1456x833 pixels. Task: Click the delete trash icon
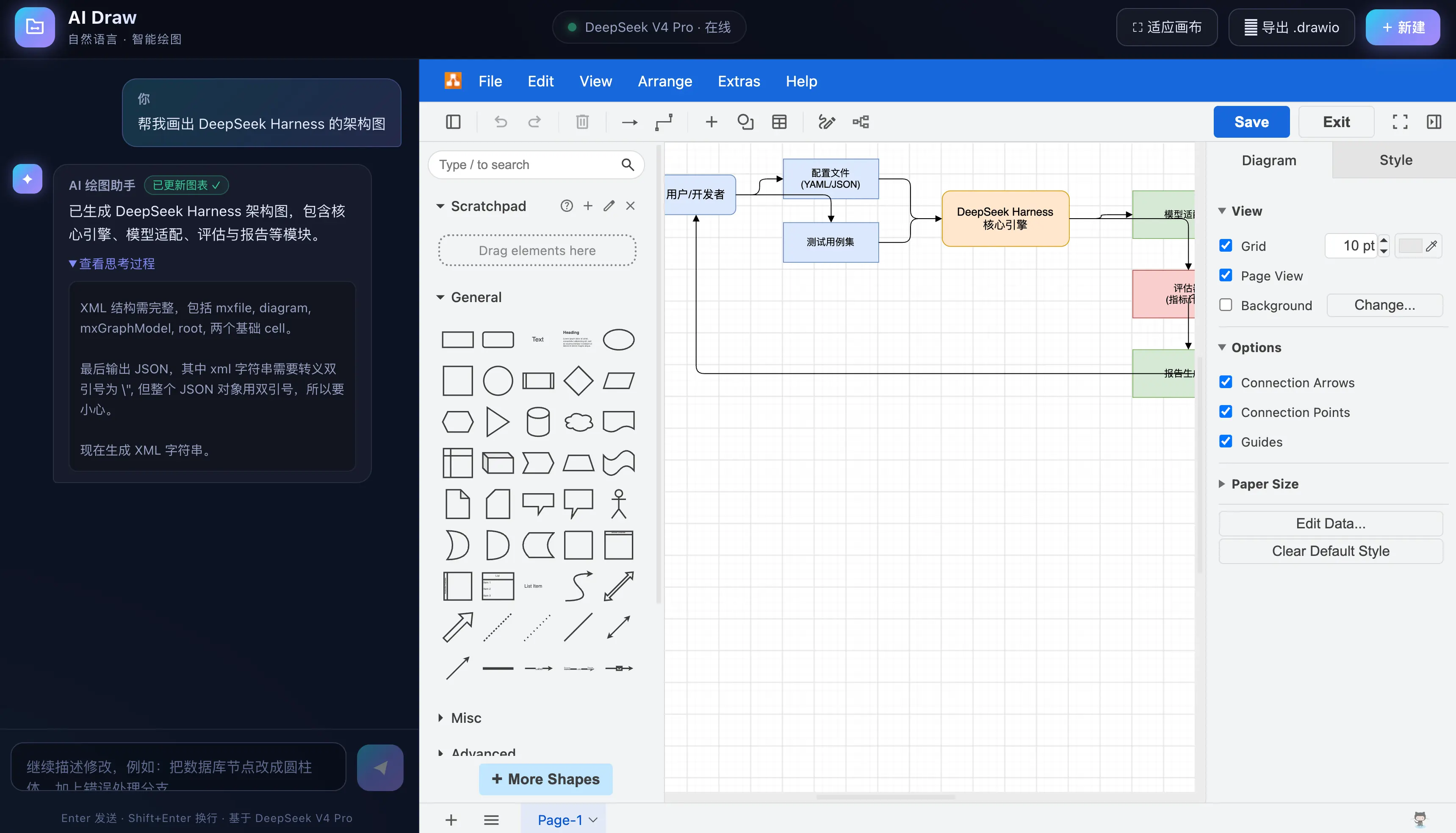582,122
